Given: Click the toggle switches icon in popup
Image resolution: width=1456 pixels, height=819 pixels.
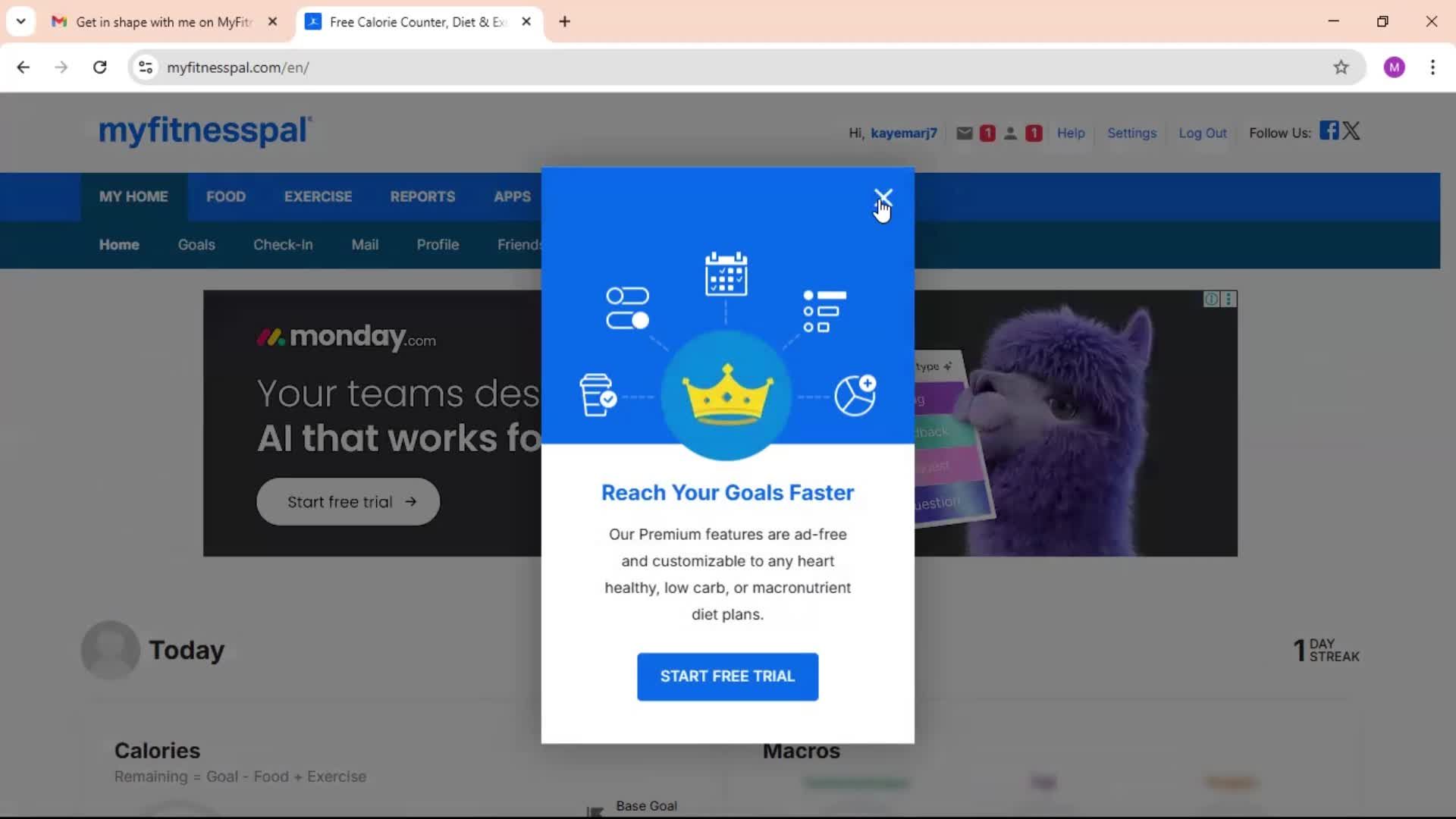Looking at the screenshot, I should point(627,308).
